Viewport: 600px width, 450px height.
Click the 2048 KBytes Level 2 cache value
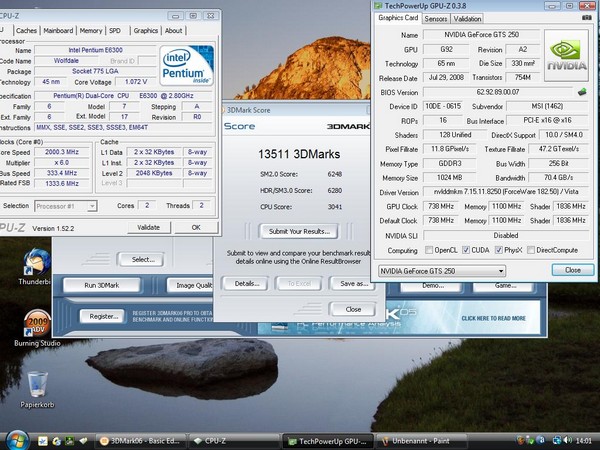click(x=154, y=173)
